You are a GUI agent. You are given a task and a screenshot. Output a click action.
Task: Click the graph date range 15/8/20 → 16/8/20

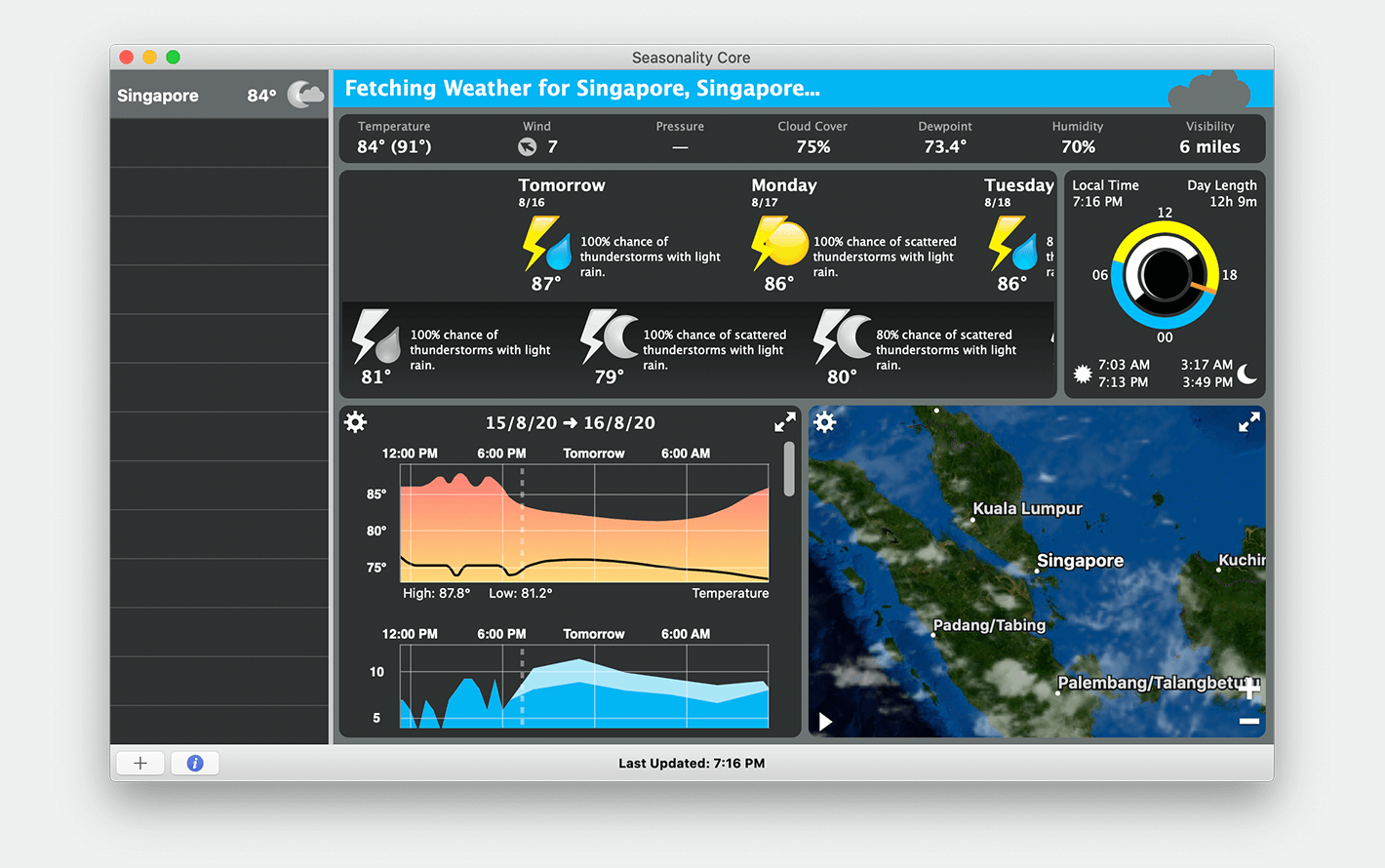point(571,423)
